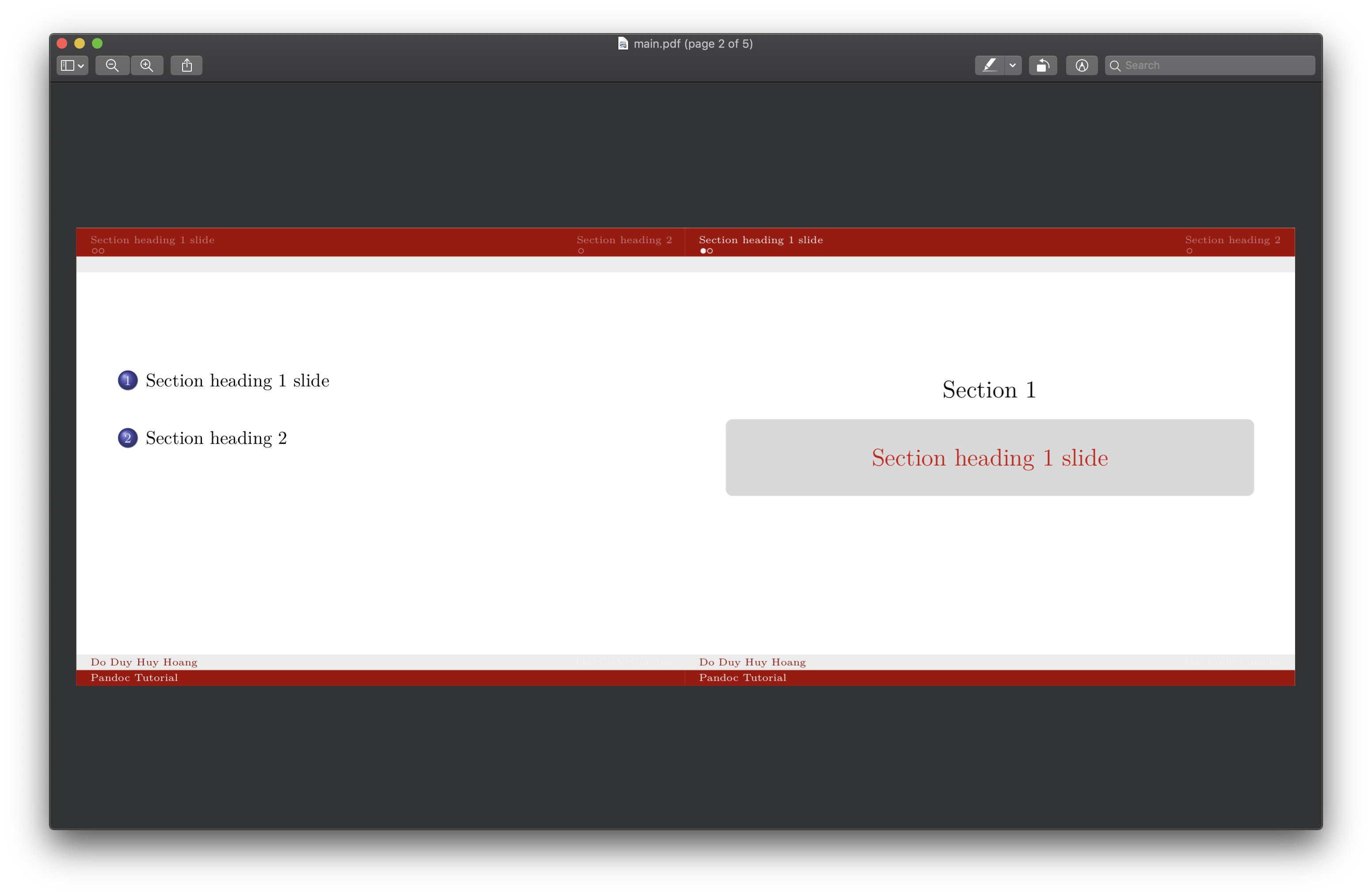
Task: Select the first navigation dot under Section heading 1
Action: point(702,251)
